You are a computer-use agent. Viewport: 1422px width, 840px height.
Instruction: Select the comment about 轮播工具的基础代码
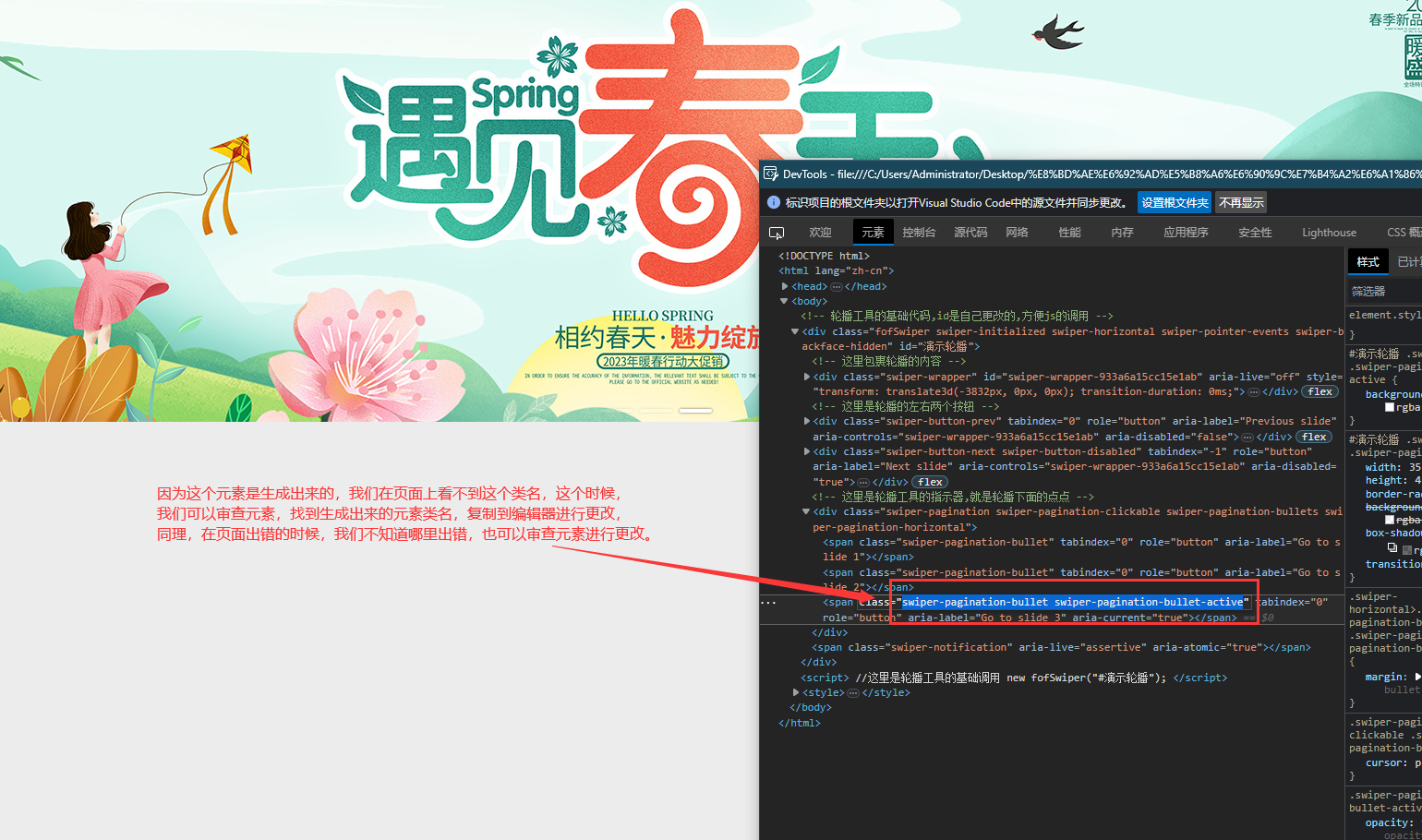tap(957, 316)
